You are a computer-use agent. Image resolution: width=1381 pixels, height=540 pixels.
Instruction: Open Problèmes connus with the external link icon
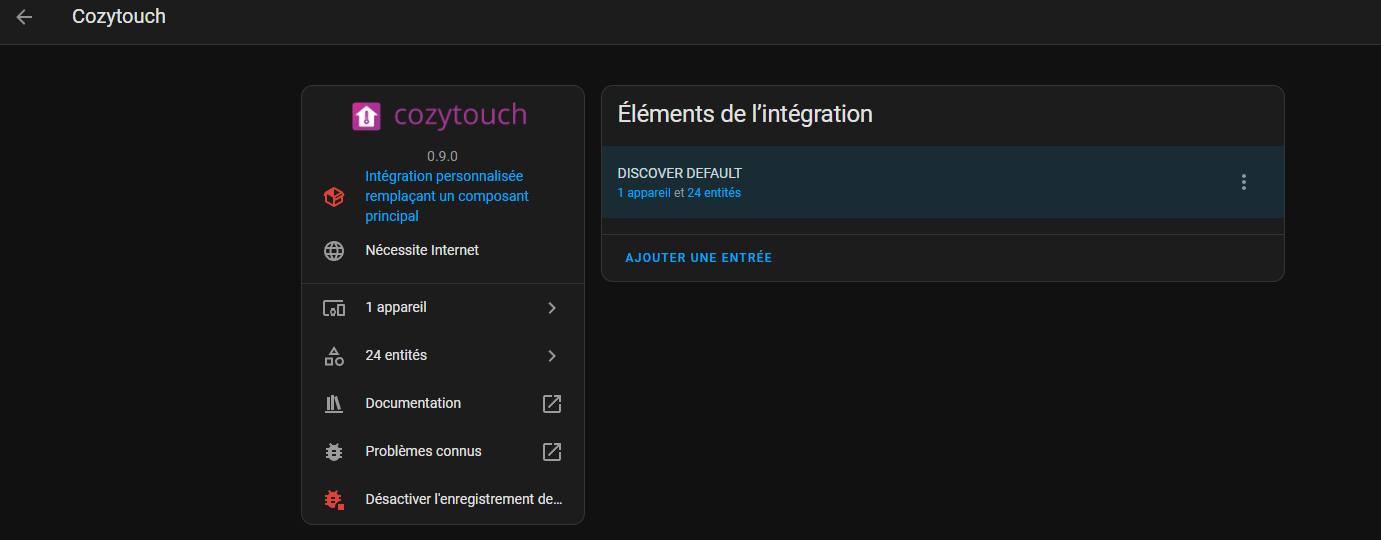click(x=552, y=452)
